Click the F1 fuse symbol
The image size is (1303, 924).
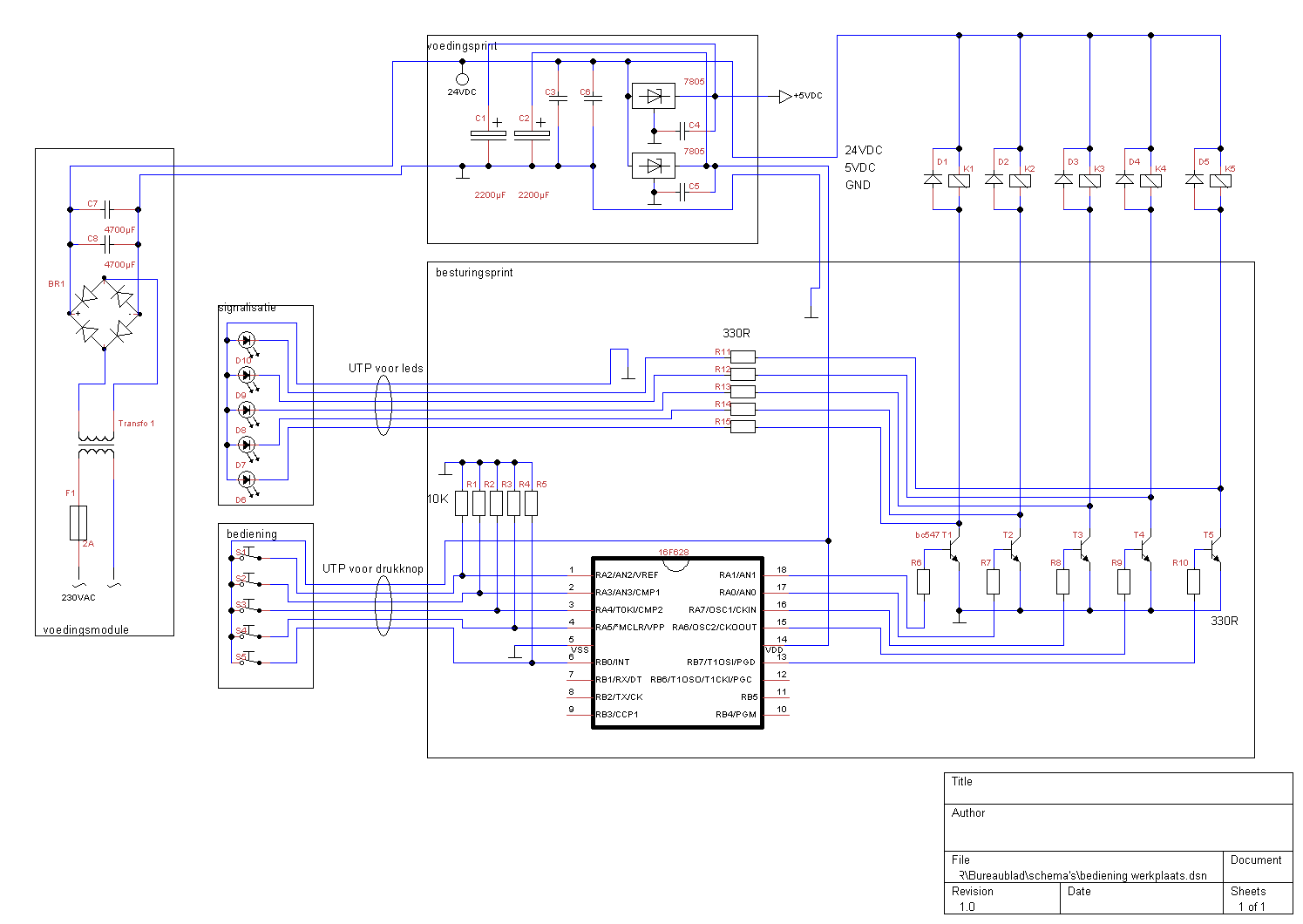pos(78,523)
